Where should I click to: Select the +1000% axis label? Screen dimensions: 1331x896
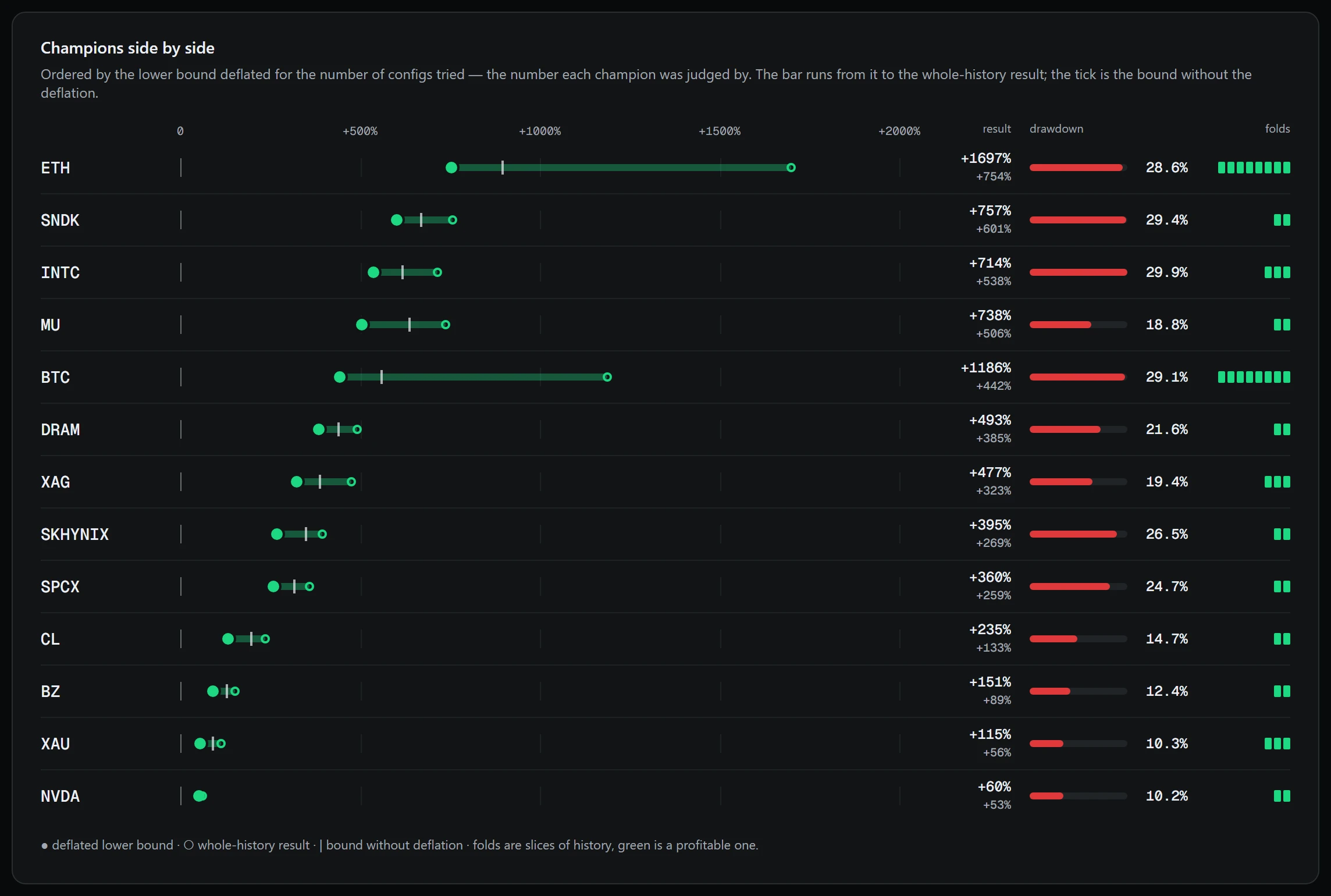540,131
